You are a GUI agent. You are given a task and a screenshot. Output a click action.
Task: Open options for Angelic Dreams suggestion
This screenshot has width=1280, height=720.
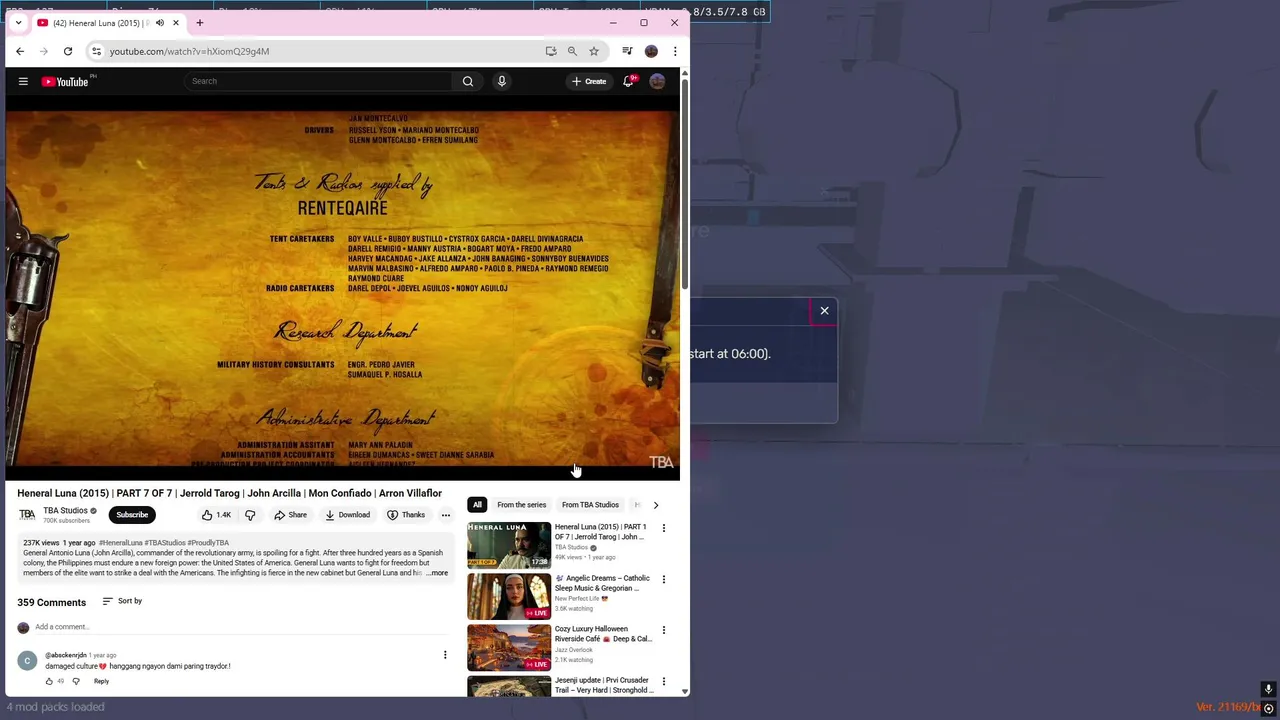point(663,579)
